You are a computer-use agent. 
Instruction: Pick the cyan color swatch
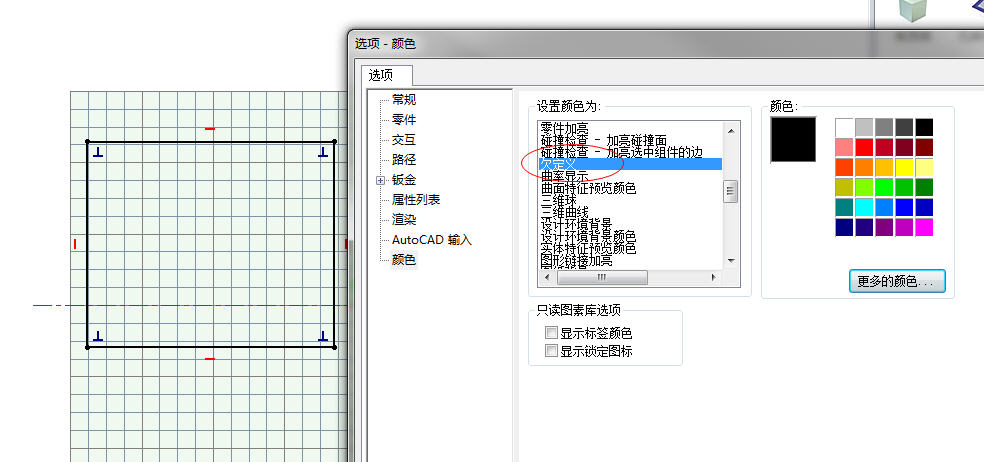[x=865, y=207]
